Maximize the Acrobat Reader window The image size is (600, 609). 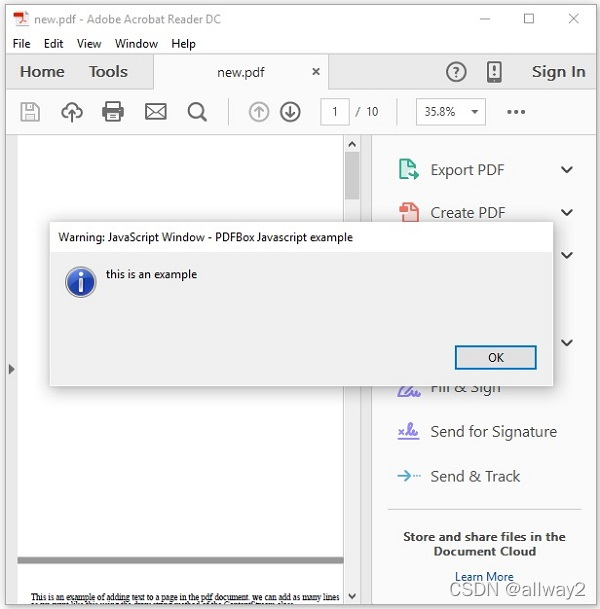[x=529, y=19]
